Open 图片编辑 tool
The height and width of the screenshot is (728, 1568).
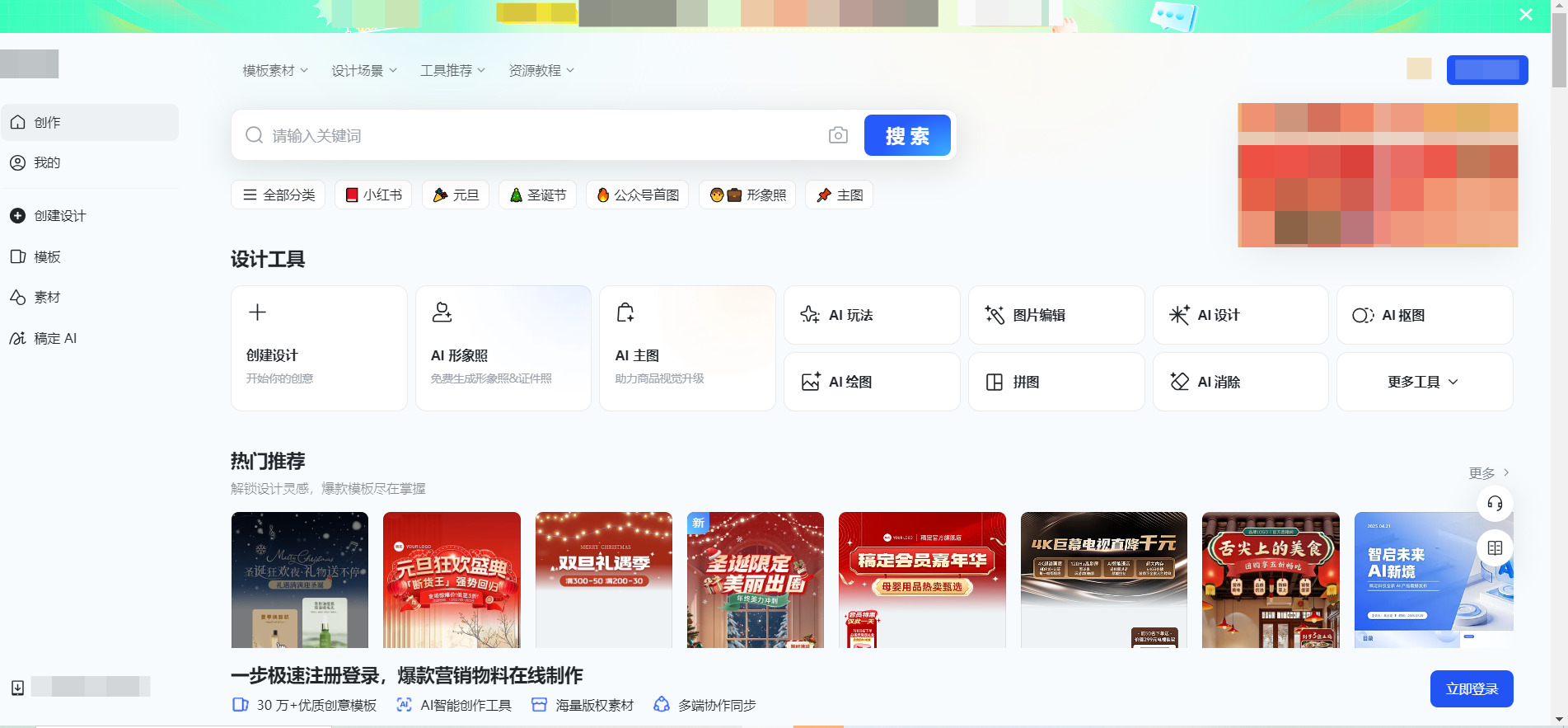1056,315
